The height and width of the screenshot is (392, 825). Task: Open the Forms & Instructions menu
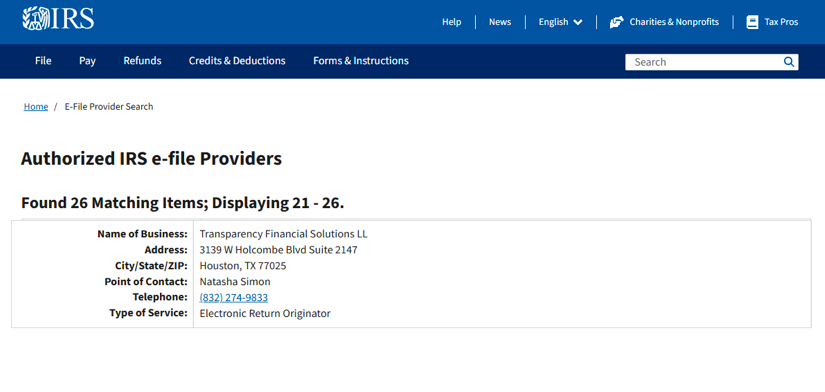pos(361,61)
